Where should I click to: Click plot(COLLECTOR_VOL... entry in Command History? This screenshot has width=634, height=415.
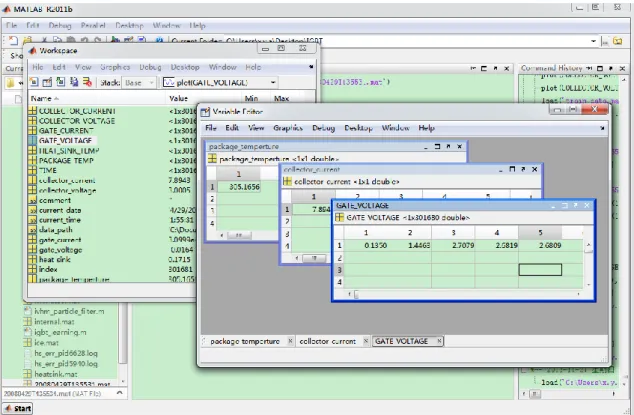(579, 88)
